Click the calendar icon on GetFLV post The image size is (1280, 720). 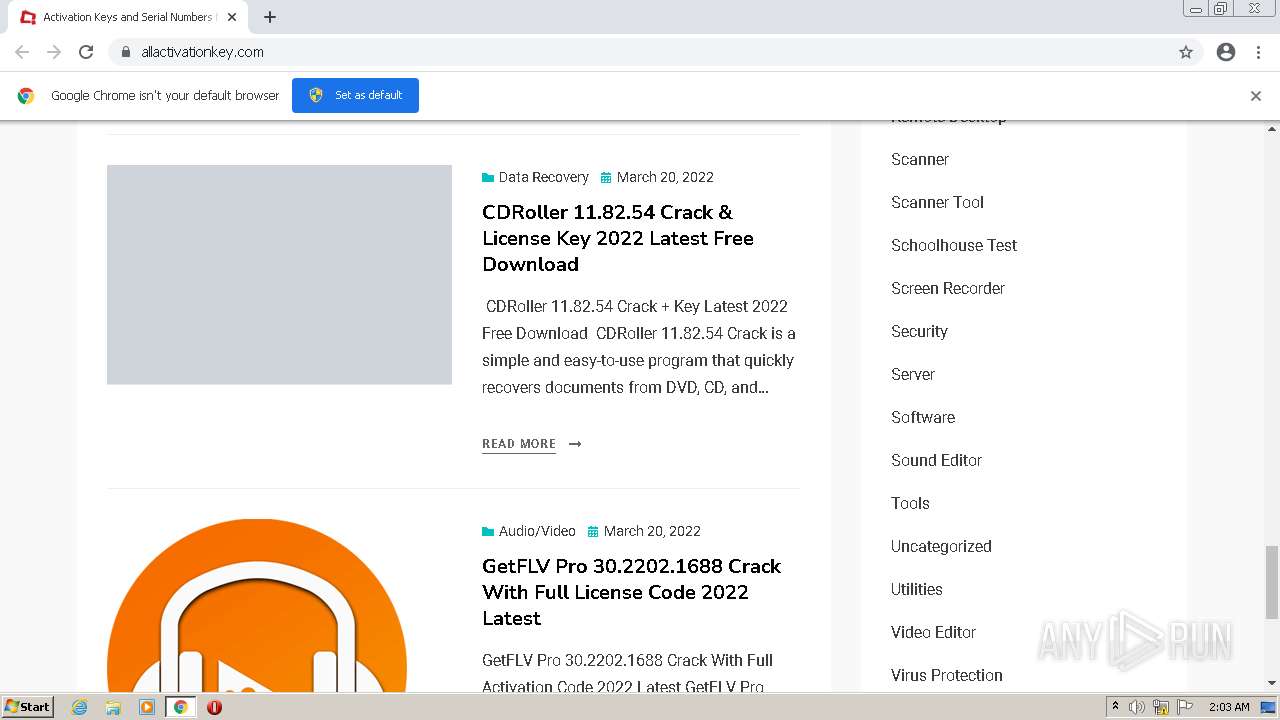coord(593,532)
